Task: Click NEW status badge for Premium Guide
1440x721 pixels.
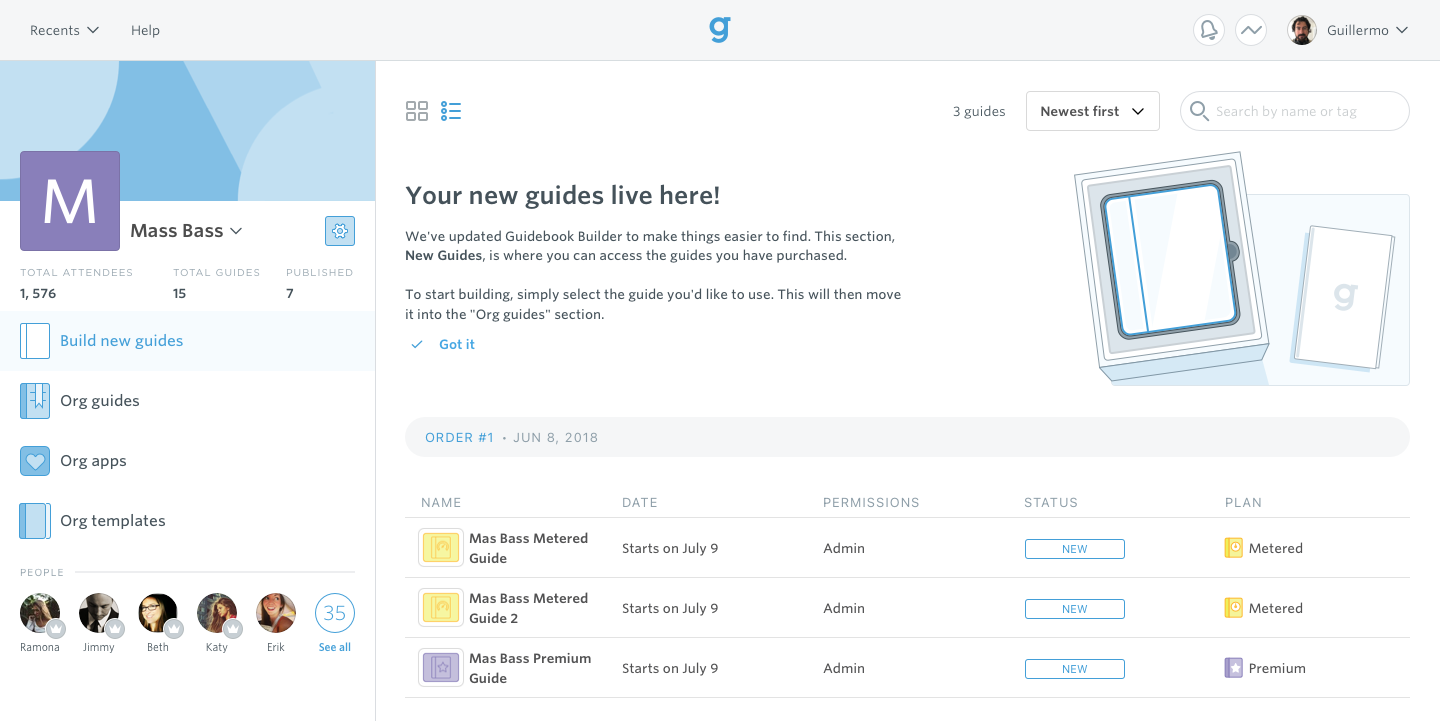Action: [1074, 669]
